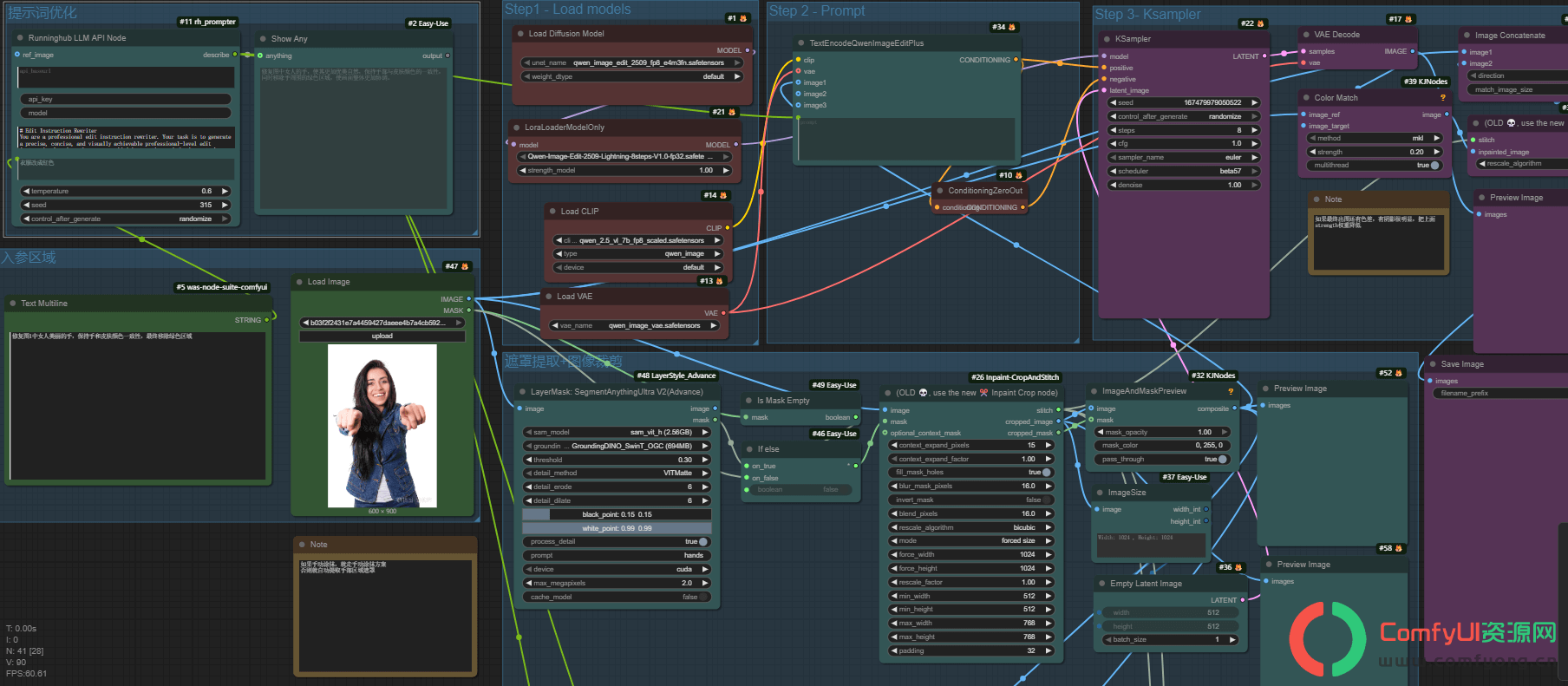Open the detail_method VITMatte dropdown
This screenshot has width=1568, height=686.
(617, 474)
